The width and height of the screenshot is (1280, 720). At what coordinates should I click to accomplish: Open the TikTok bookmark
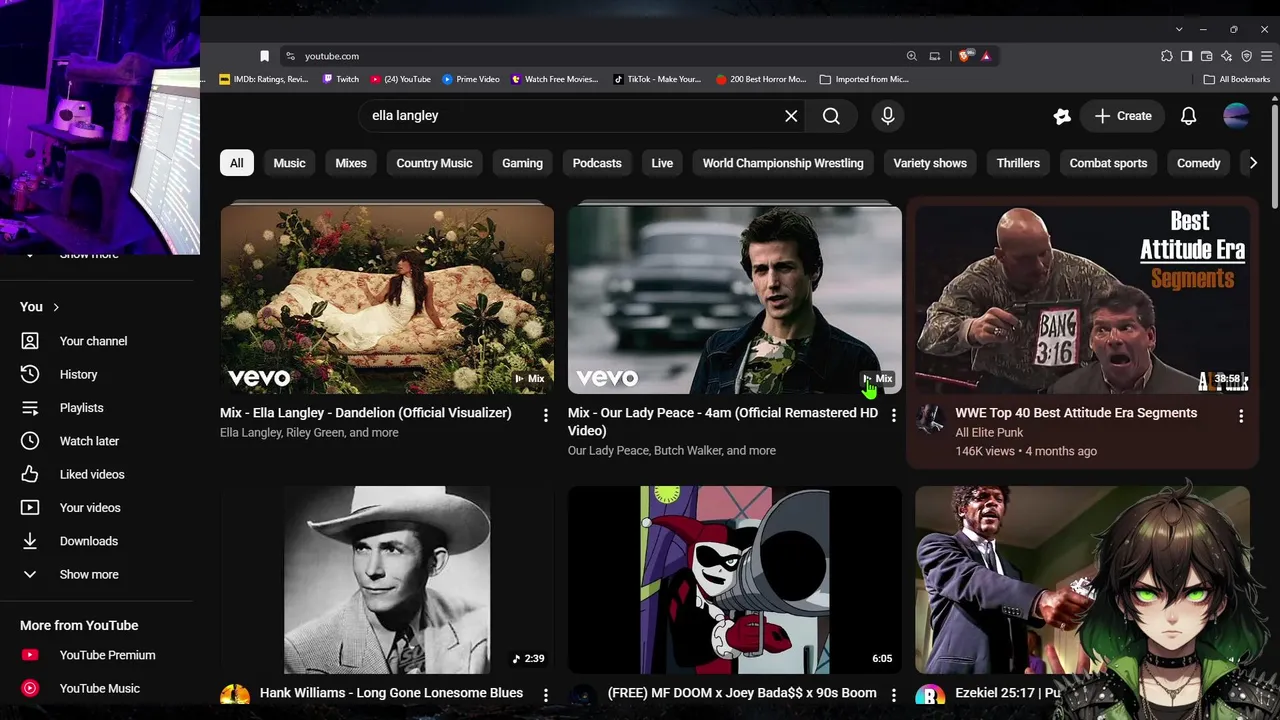click(657, 79)
